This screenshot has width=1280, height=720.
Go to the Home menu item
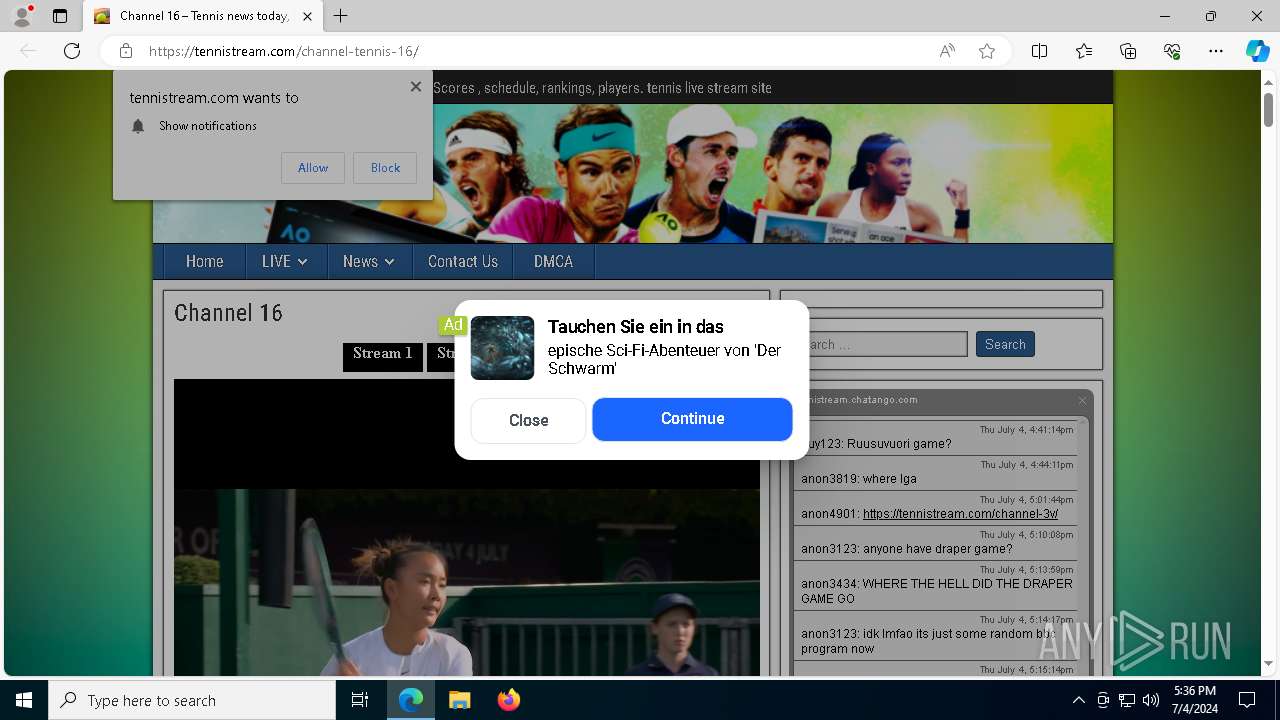click(x=205, y=261)
